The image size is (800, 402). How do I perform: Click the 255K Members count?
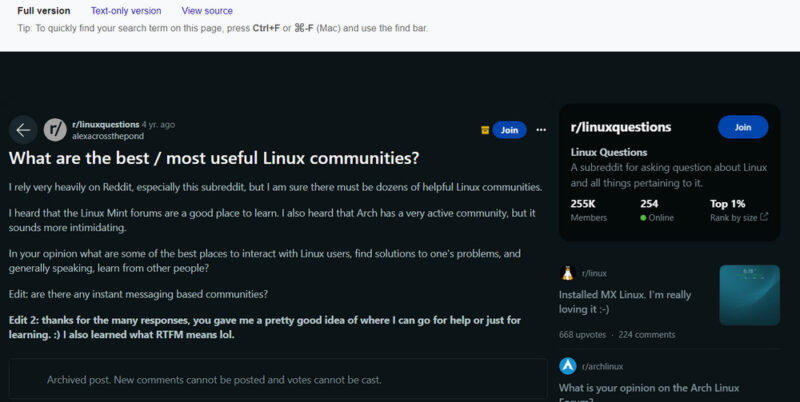589,210
